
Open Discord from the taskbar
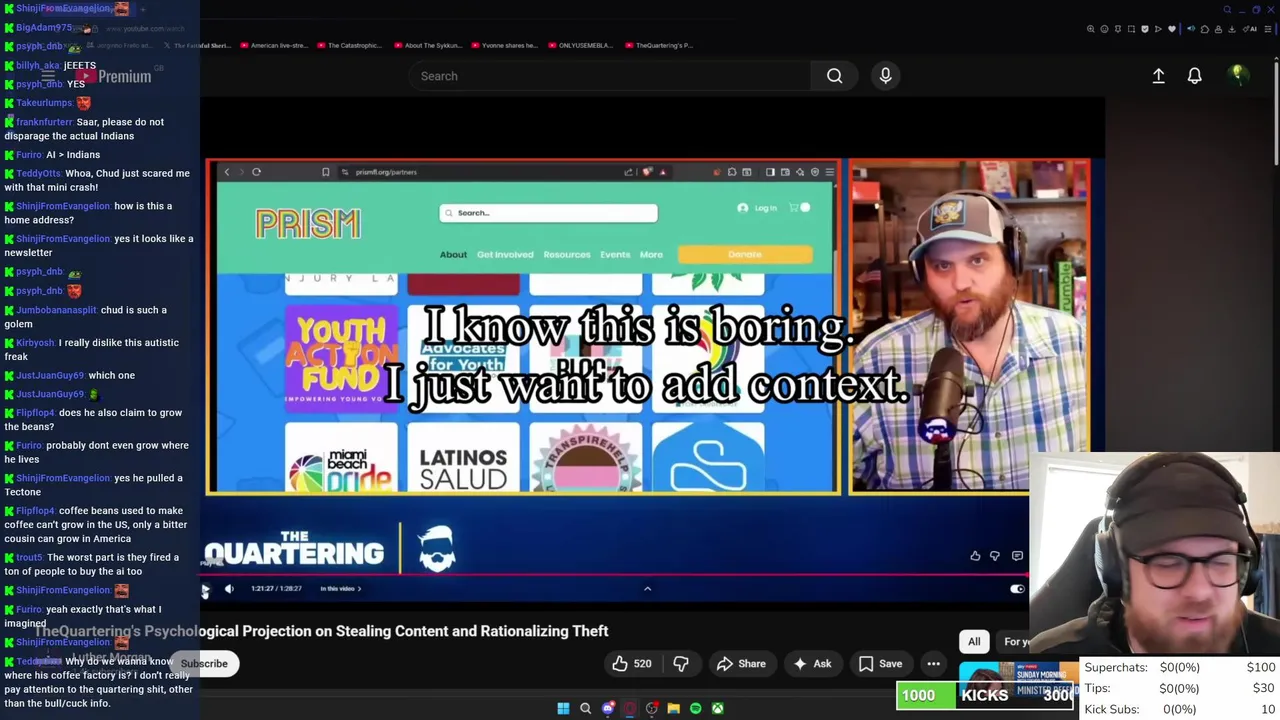click(x=608, y=709)
